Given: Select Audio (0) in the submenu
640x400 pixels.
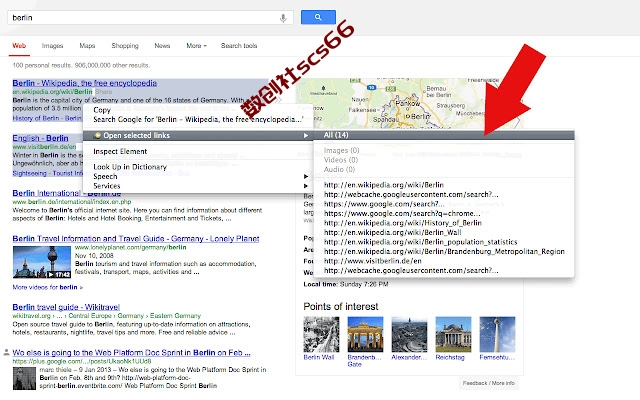Looking at the screenshot, I should point(339,169).
